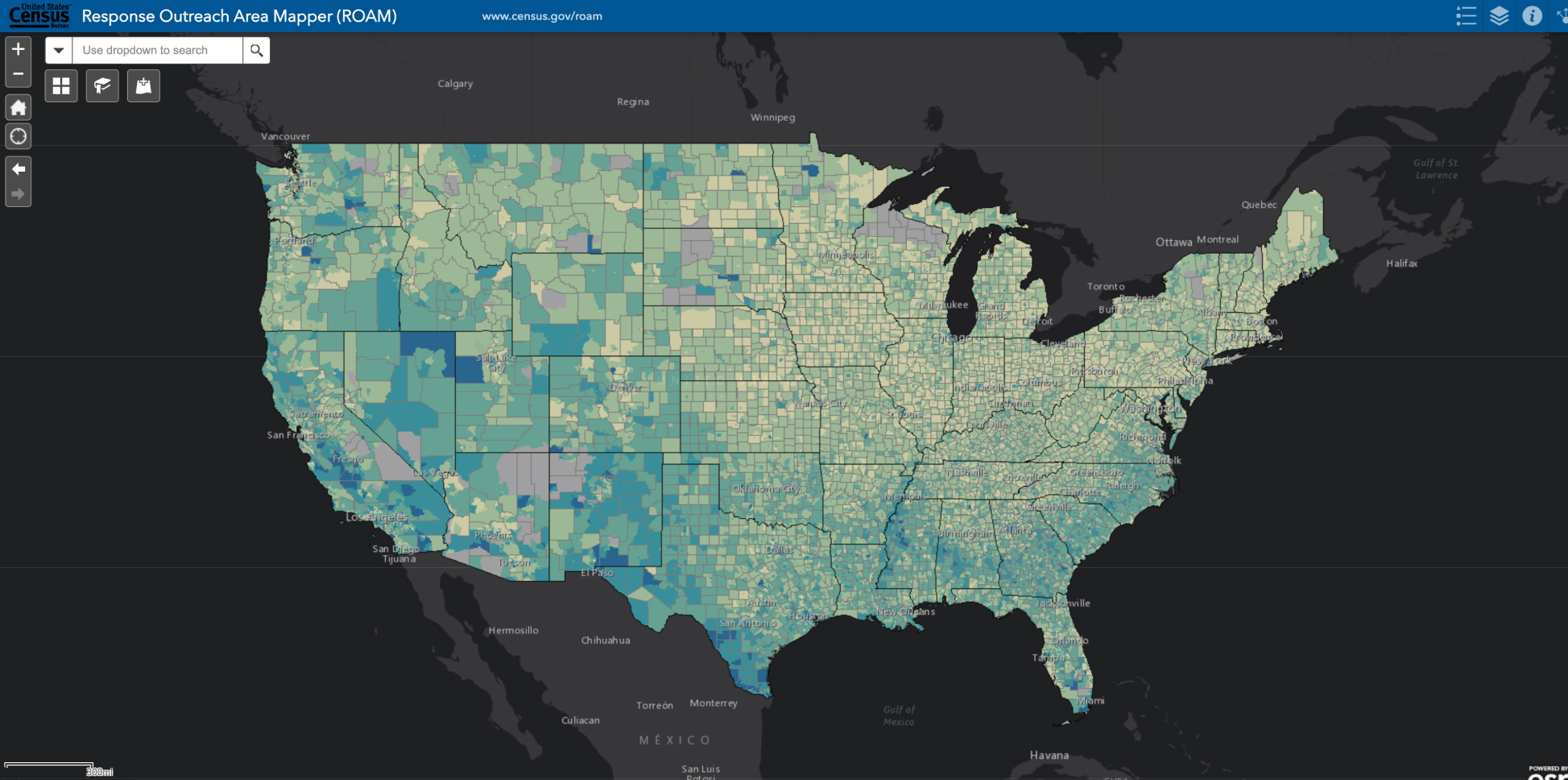Open the About/Info panel
Image resolution: width=1568 pixels, height=780 pixels.
click(x=1532, y=15)
